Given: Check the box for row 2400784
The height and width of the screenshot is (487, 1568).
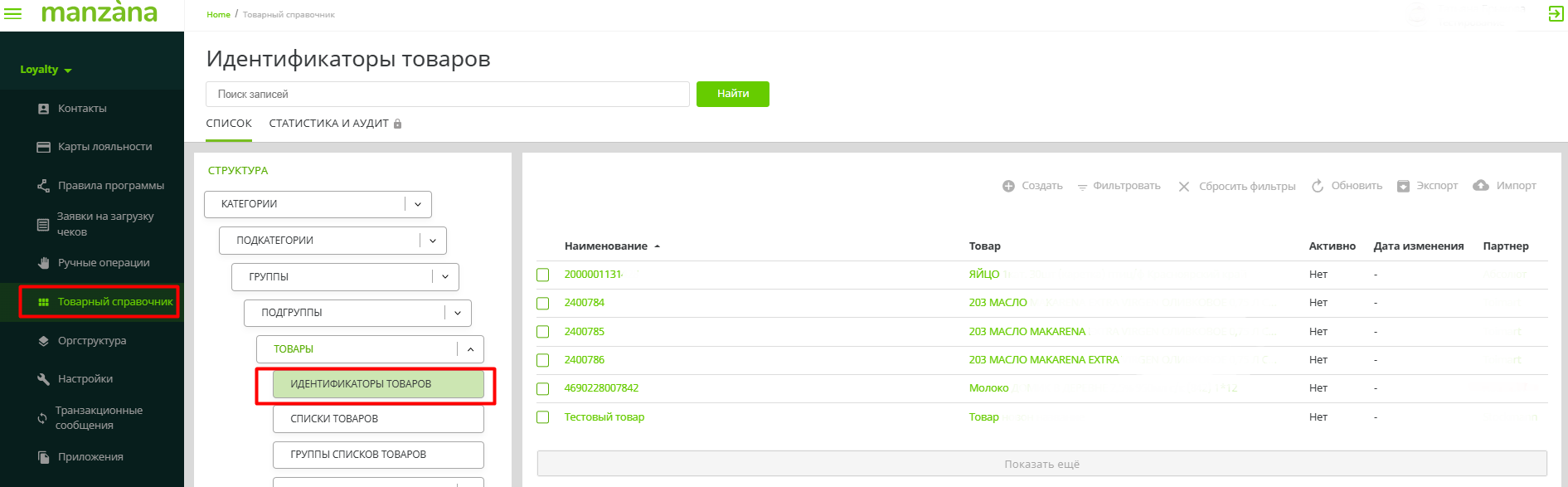Looking at the screenshot, I should pyautogui.click(x=543, y=304).
